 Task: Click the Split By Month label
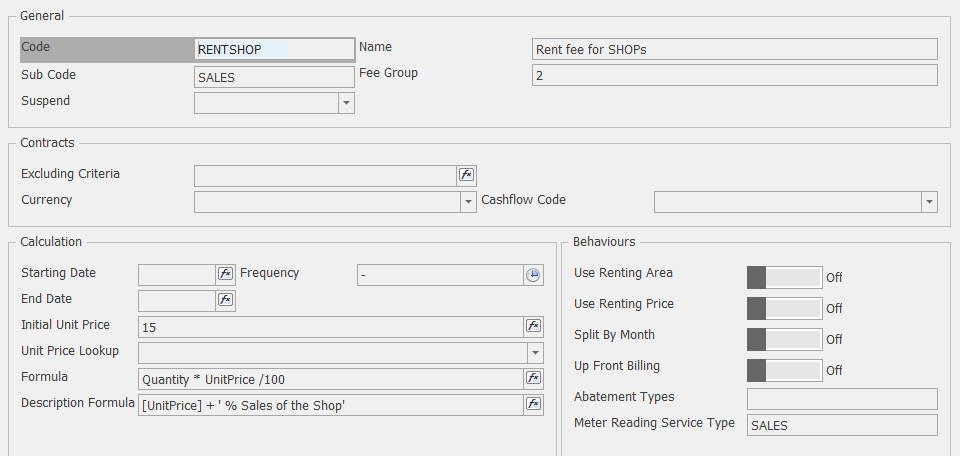click(614, 335)
